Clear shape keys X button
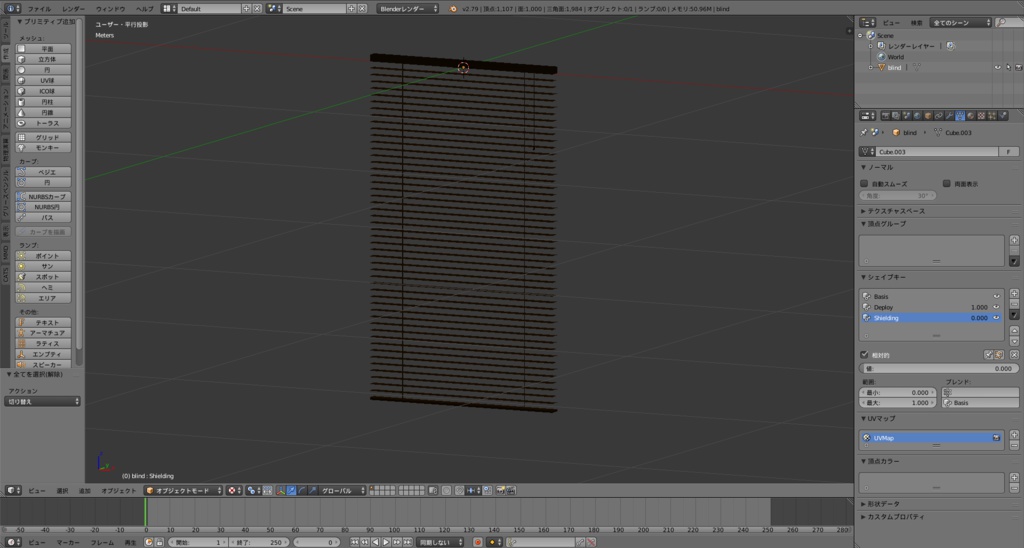1024x548 pixels. pyautogui.click(x=1014, y=355)
